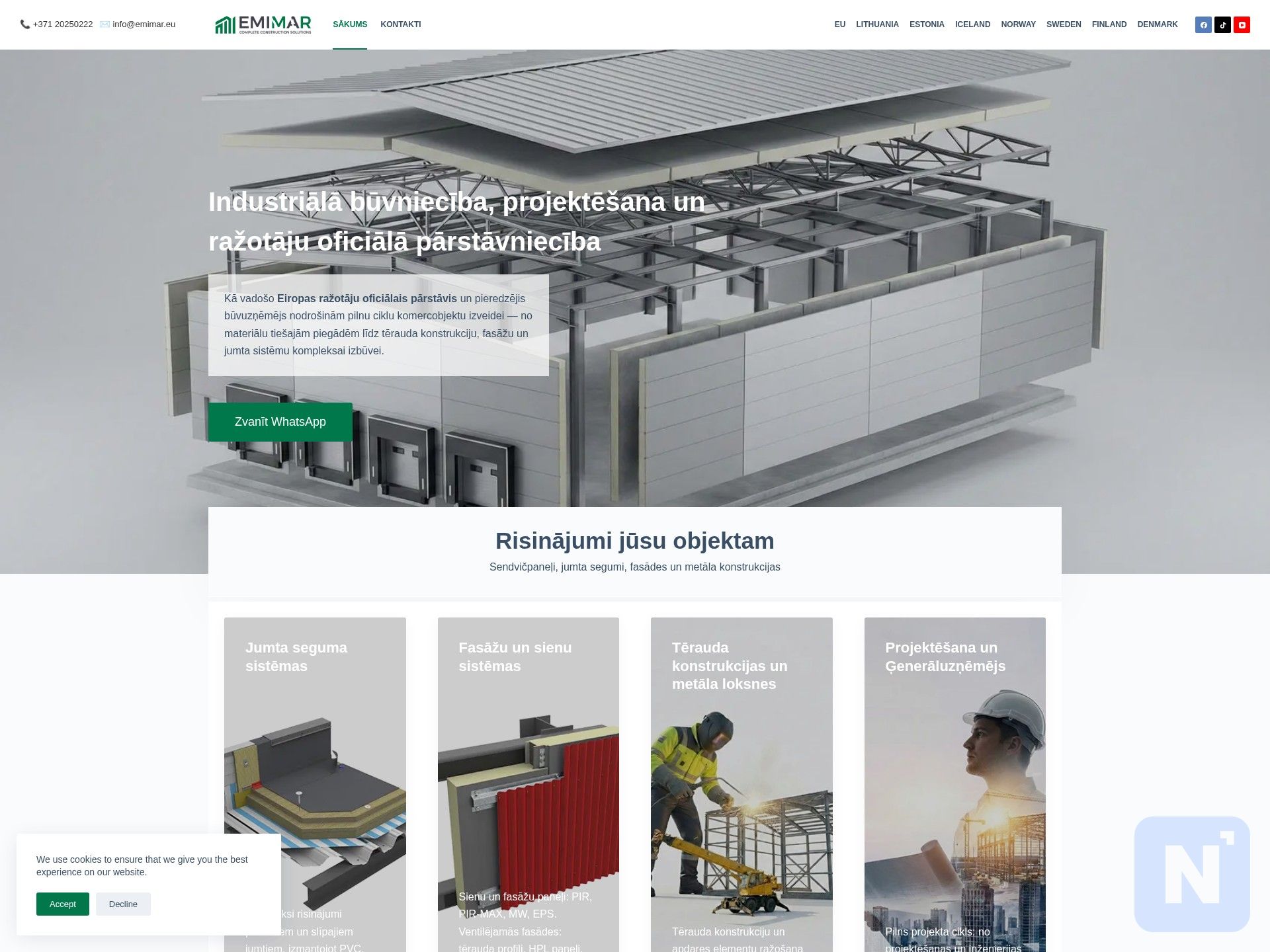1270x952 pixels.
Task: Click the bold text Eiropas ražotāju oficiālais pārstāvis
Action: (367, 299)
